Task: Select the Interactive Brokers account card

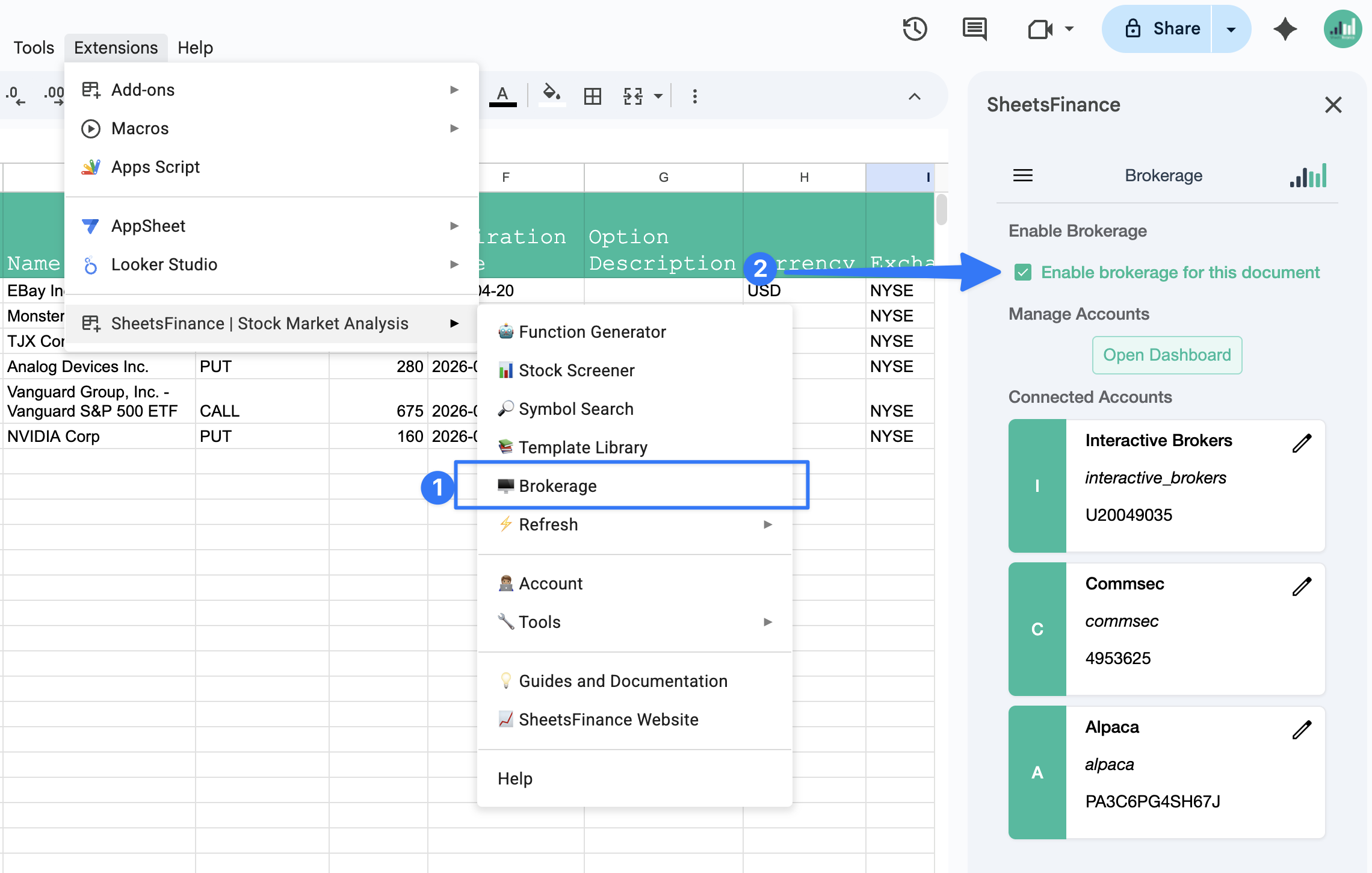Action: click(x=1167, y=486)
